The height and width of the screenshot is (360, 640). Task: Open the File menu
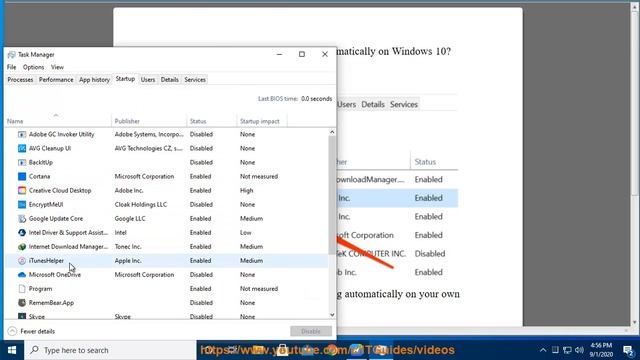point(11,67)
